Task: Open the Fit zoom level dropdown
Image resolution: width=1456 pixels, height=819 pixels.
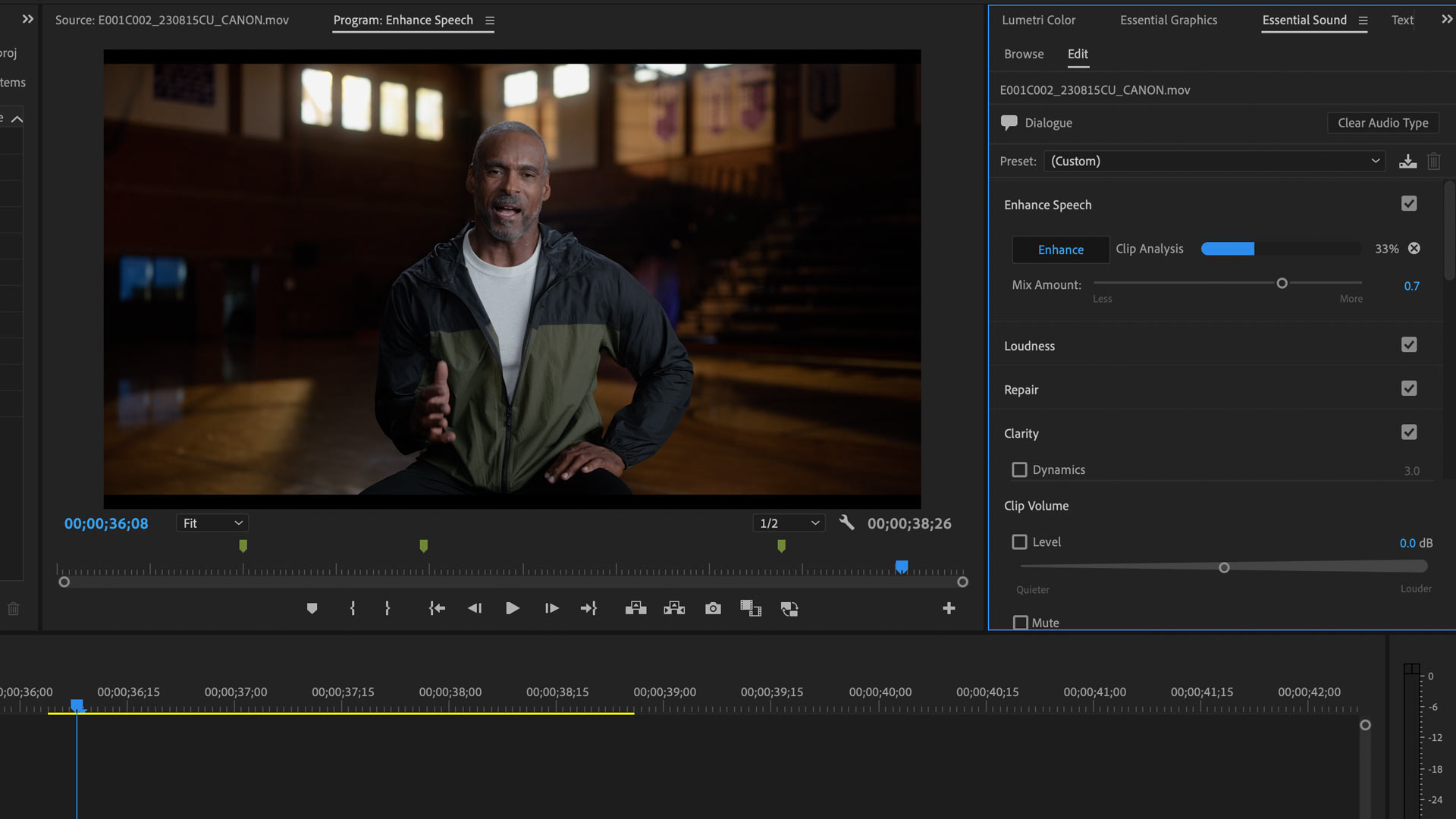Action: coord(212,523)
